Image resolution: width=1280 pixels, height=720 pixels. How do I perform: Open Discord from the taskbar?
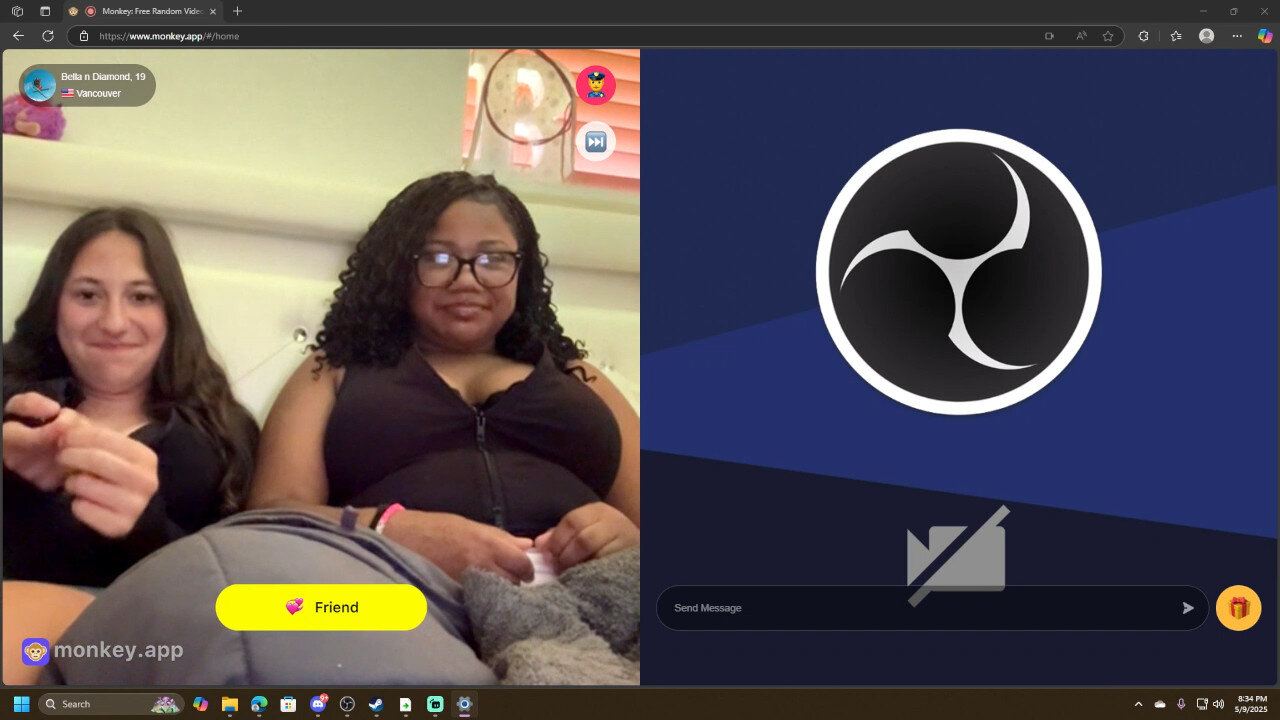coord(318,704)
